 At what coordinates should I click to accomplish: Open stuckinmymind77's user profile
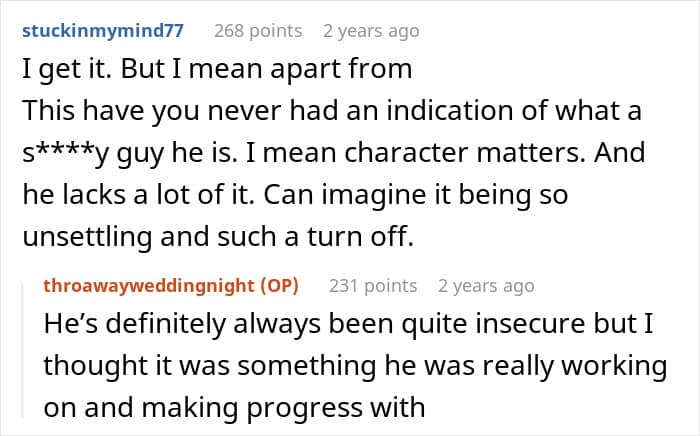pos(102,31)
